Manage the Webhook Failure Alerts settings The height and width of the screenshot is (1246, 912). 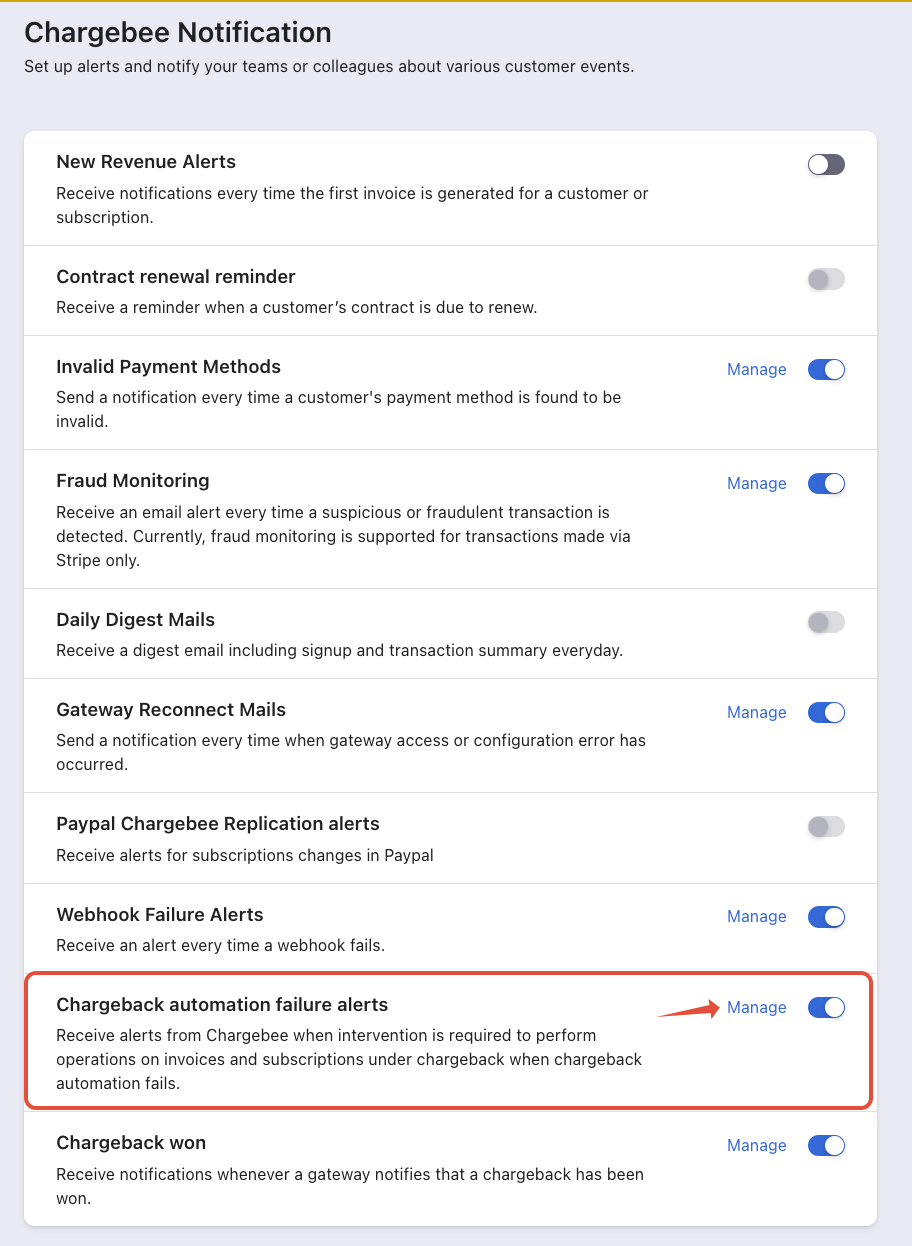click(756, 917)
